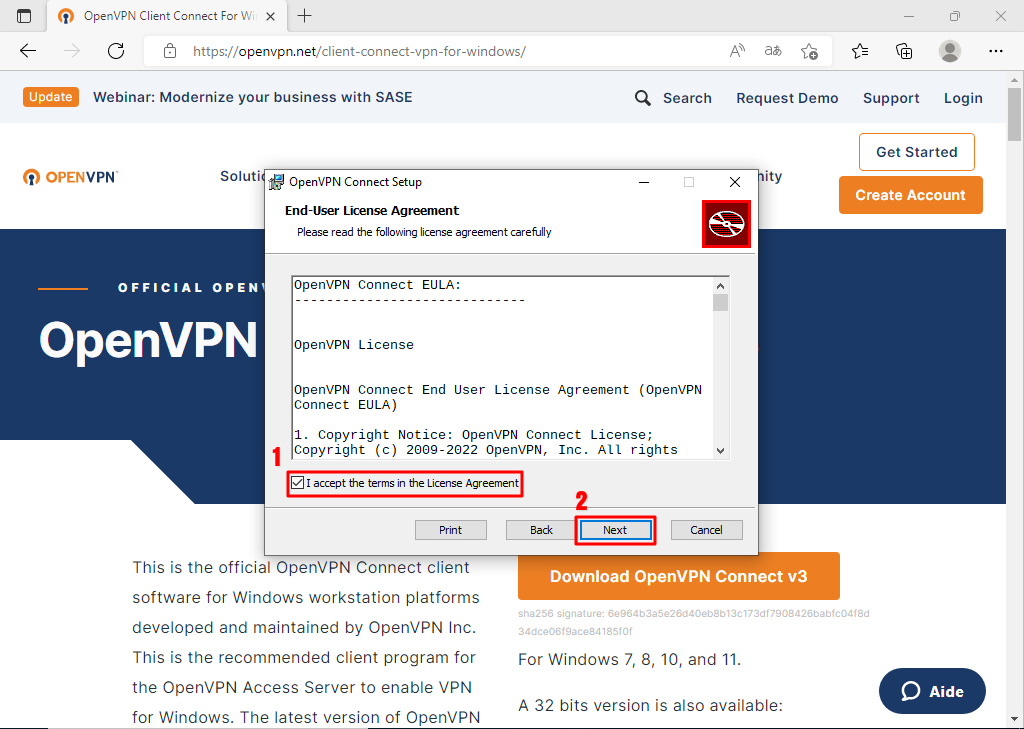Toggle I accept the terms checkbox
This screenshot has width=1024, height=729.
pyautogui.click(x=298, y=483)
